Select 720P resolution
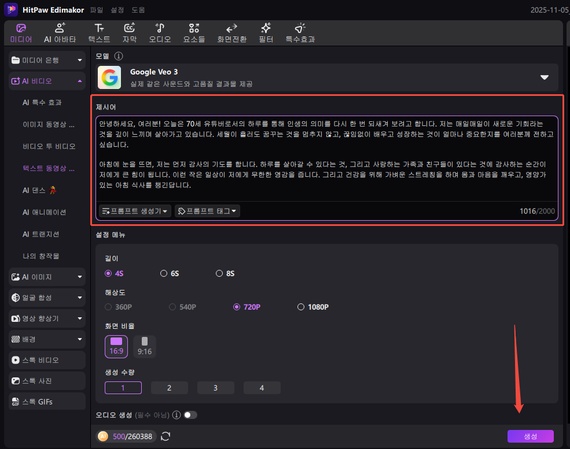Image resolution: width=570 pixels, height=449 pixels. pyautogui.click(x=247, y=307)
